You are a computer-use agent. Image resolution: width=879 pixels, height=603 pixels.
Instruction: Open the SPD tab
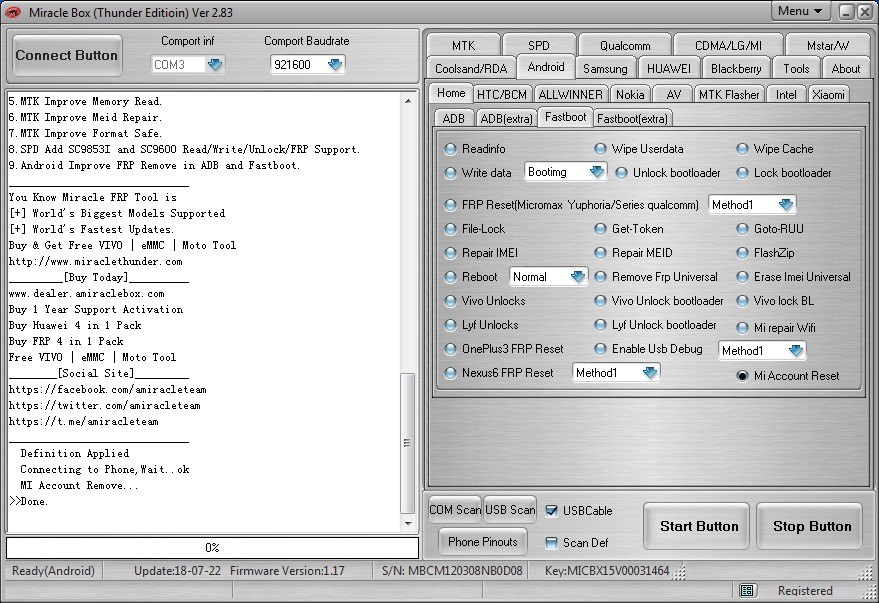[538, 45]
